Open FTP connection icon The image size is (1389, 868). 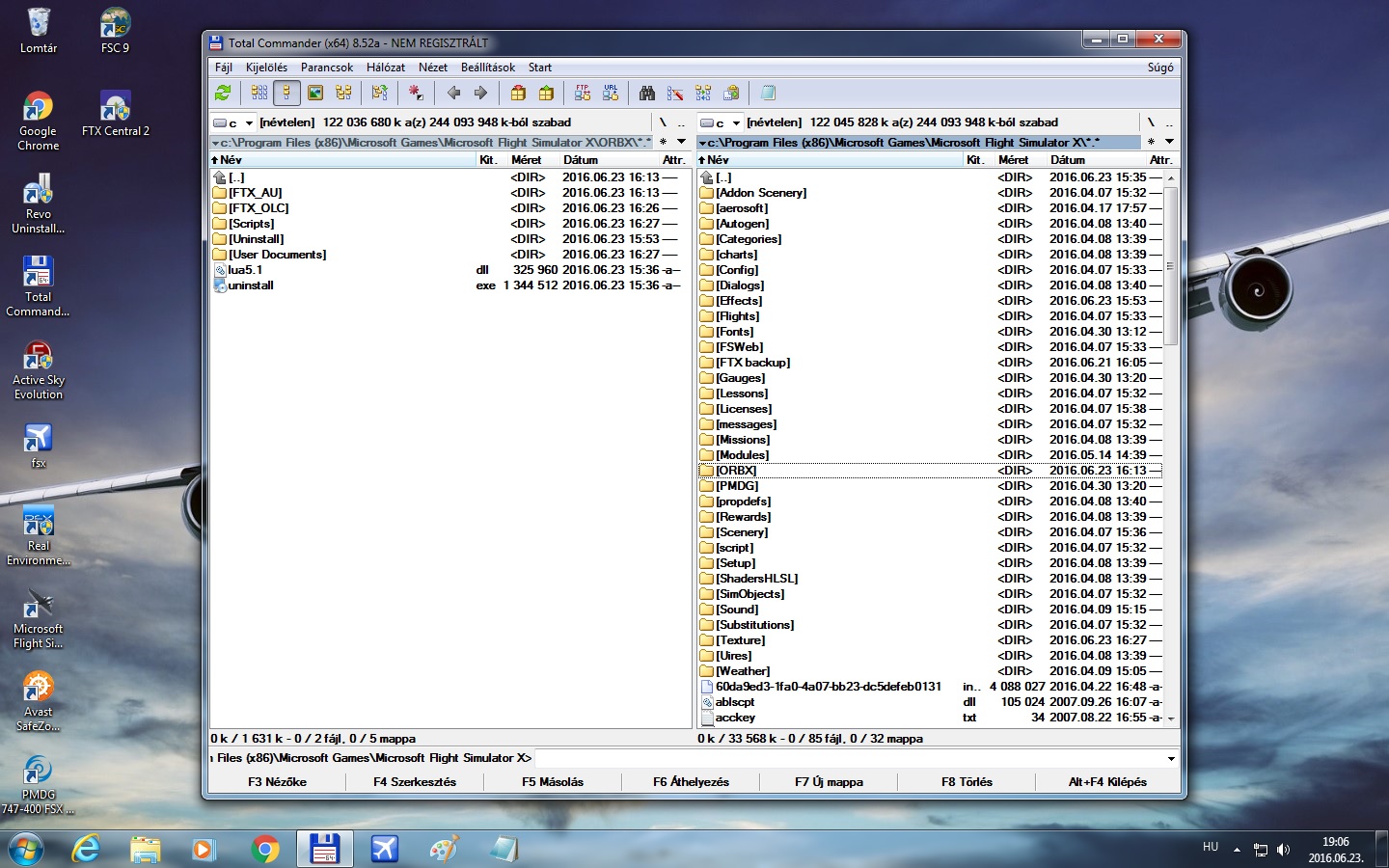click(x=583, y=93)
